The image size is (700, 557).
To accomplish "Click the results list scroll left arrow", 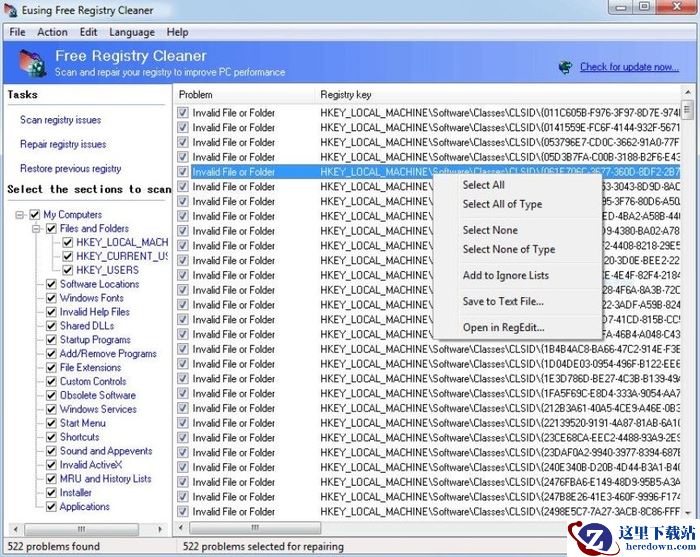I will click(181, 528).
